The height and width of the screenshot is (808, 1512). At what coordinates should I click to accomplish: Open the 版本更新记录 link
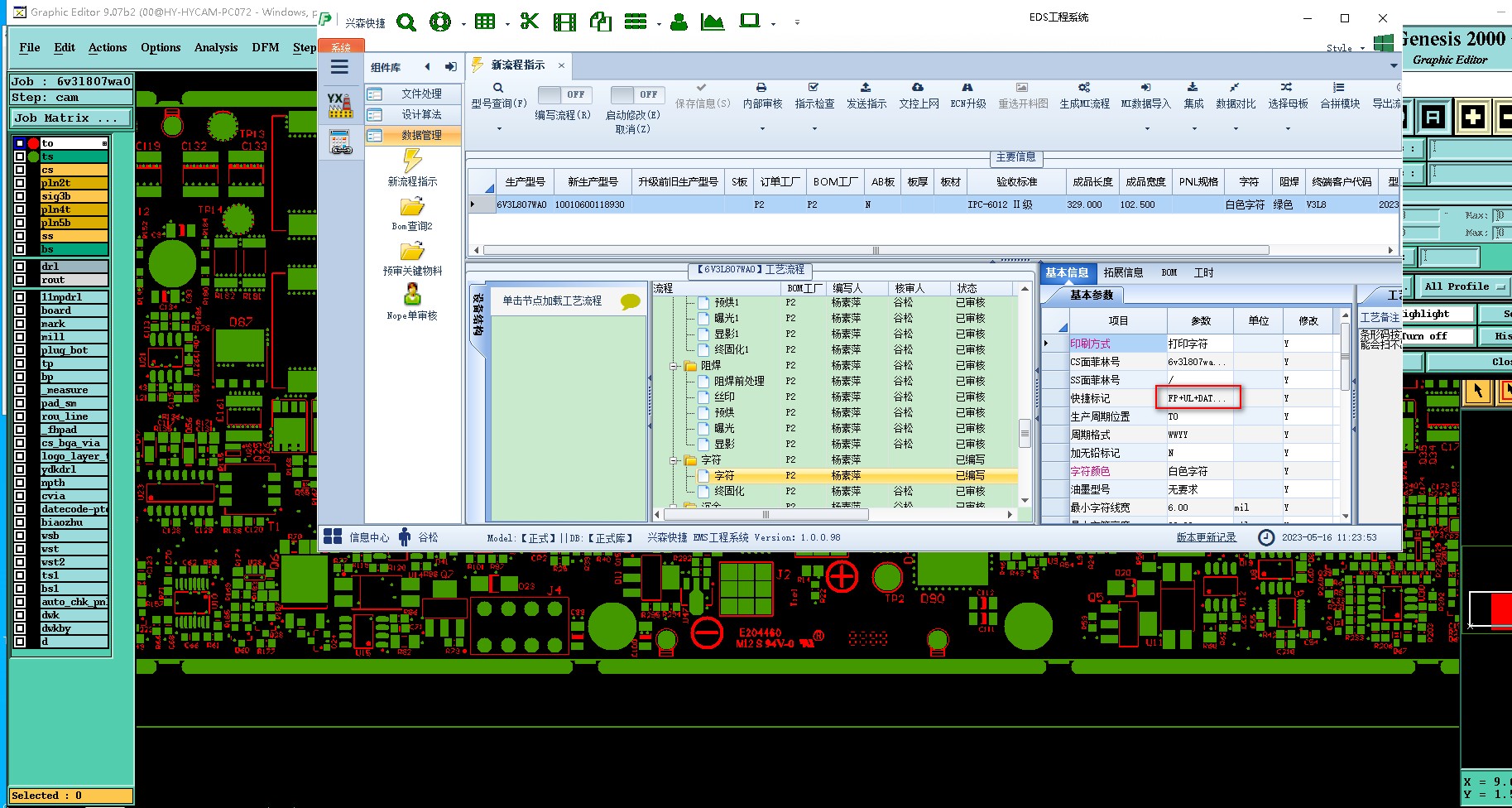tap(1207, 537)
